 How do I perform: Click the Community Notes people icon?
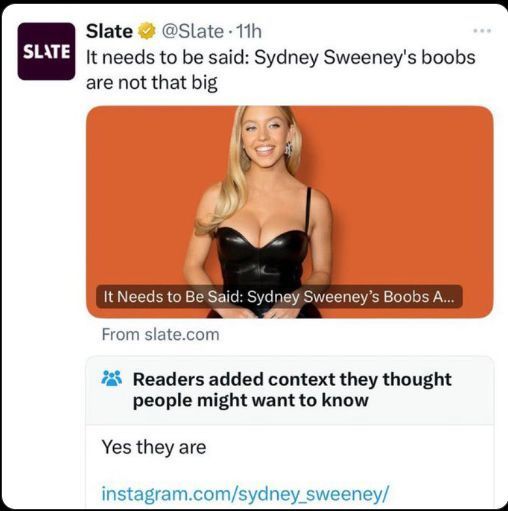tap(111, 378)
